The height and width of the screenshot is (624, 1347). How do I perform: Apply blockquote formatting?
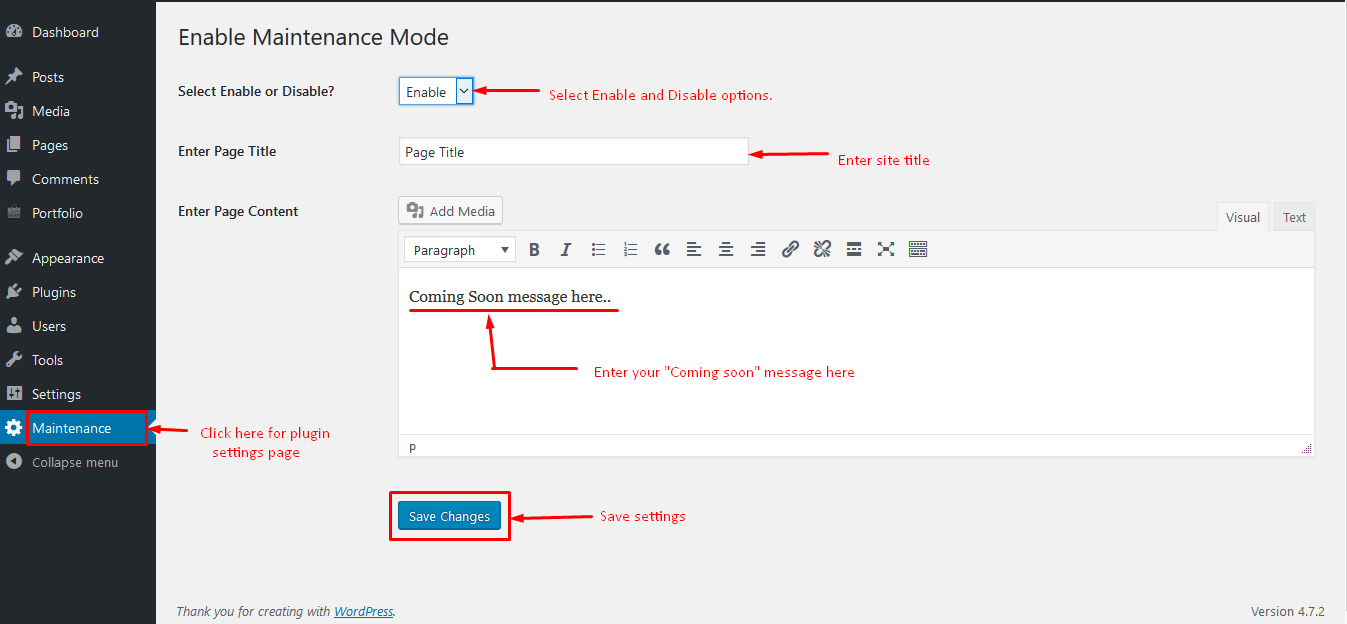(x=662, y=249)
